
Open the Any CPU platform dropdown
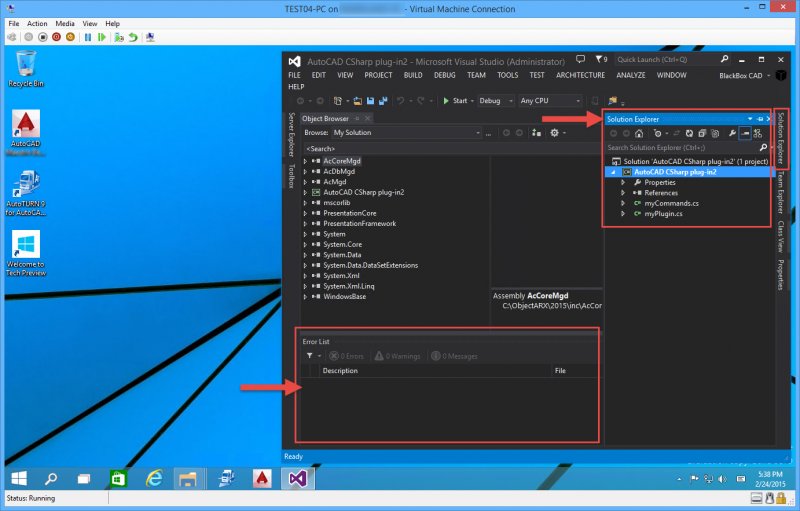[550, 101]
